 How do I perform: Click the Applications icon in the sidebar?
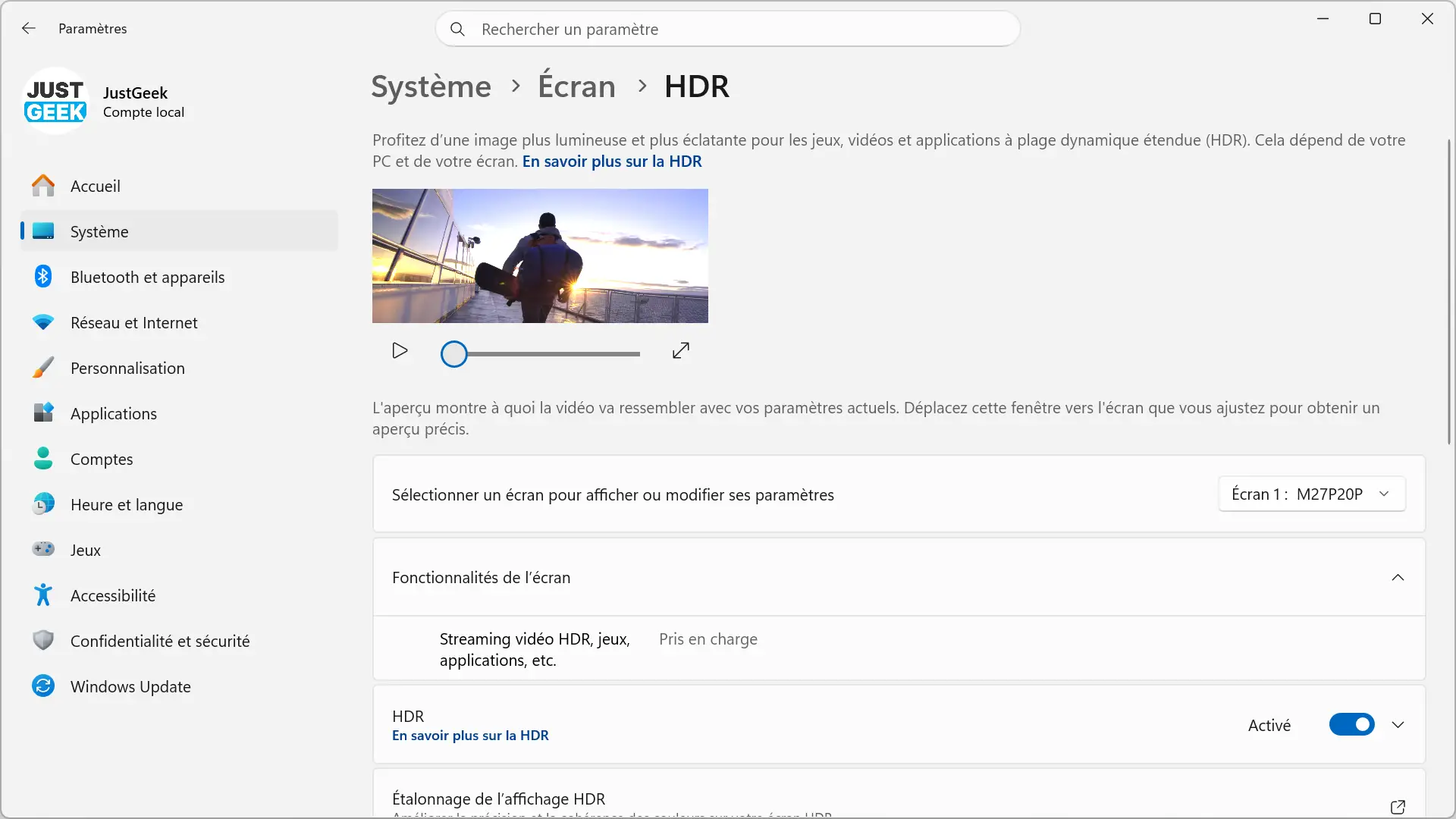pyautogui.click(x=43, y=413)
